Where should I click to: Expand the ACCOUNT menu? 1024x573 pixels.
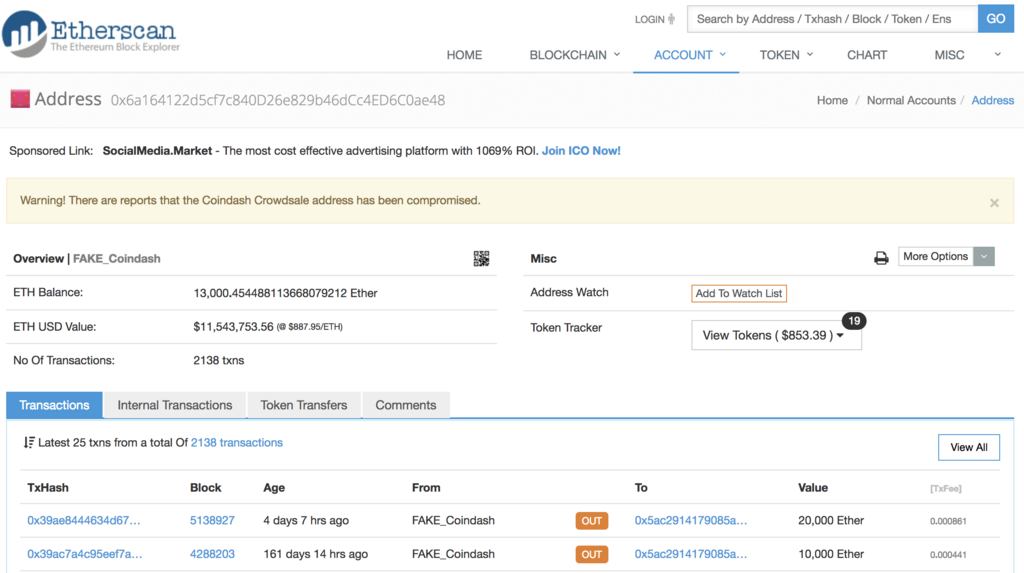(690, 56)
